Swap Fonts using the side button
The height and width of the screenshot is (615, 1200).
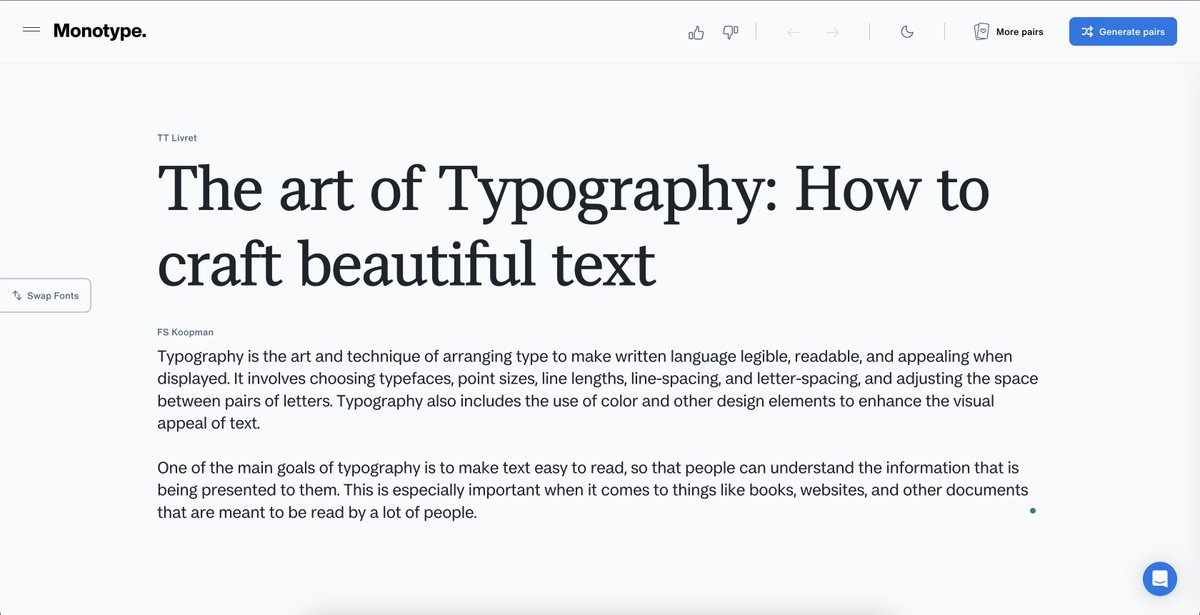click(x=45, y=296)
